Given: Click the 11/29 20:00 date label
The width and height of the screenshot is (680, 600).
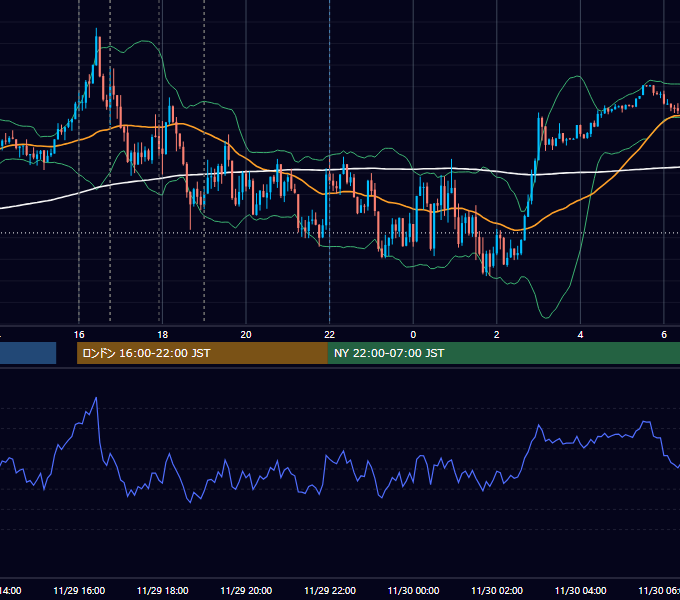Looking at the screenshot, I should click(x=246, y=590).
